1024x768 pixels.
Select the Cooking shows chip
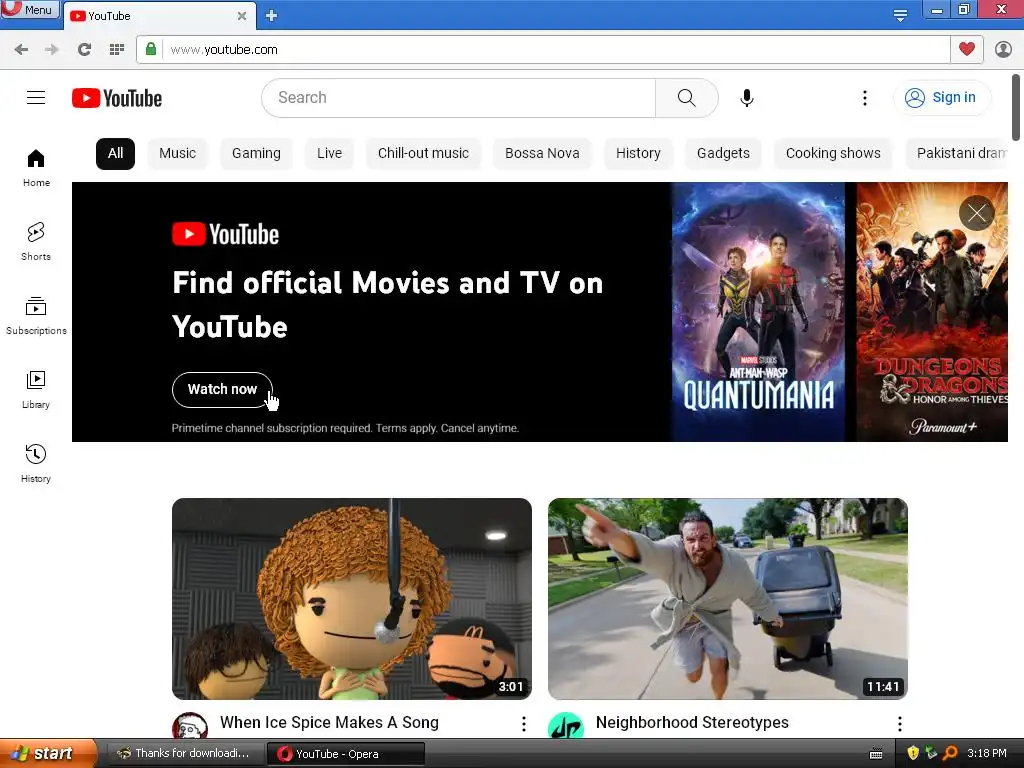(833, 153)
